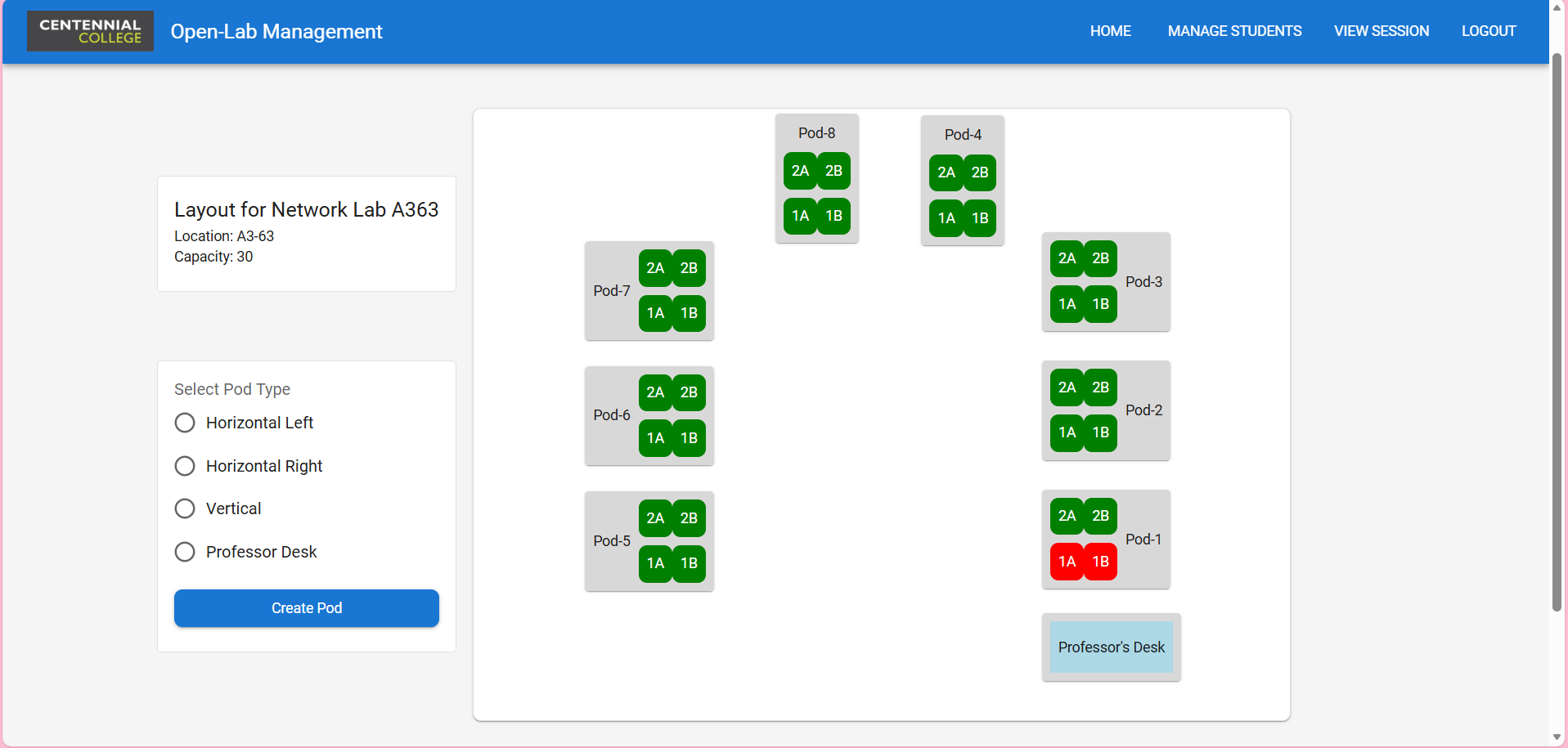The width and height of the screenshot is (1568, 748).
Task: Select the Vertical pod type
Action: (184, 508)
